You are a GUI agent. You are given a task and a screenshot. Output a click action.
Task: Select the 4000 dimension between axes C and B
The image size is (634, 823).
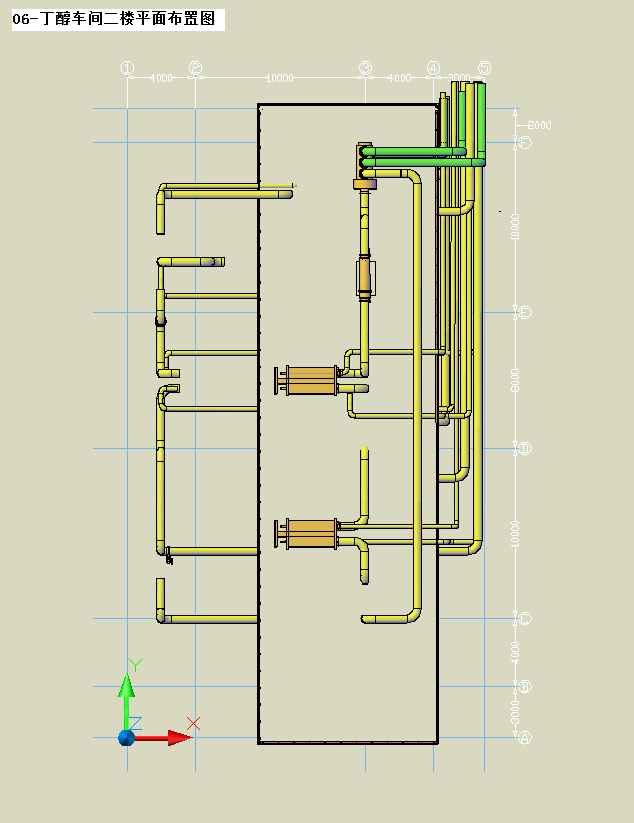tap(515, 652)
